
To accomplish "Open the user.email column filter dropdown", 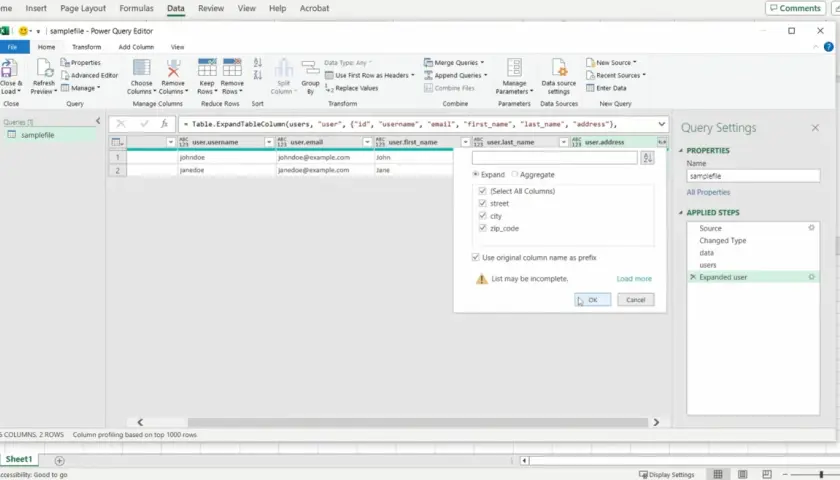I will [367, 142].
